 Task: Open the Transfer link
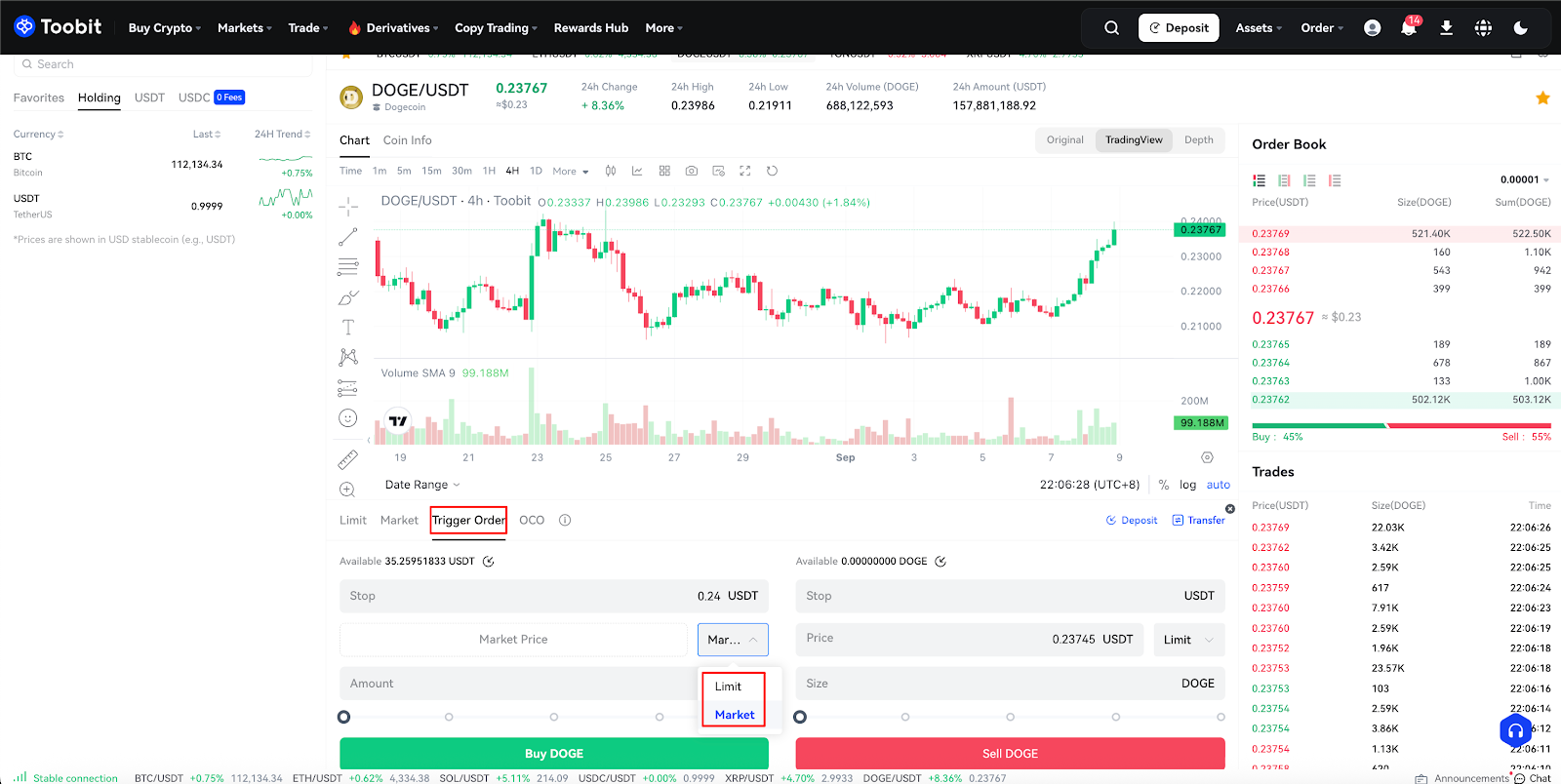coord(1198,521)
